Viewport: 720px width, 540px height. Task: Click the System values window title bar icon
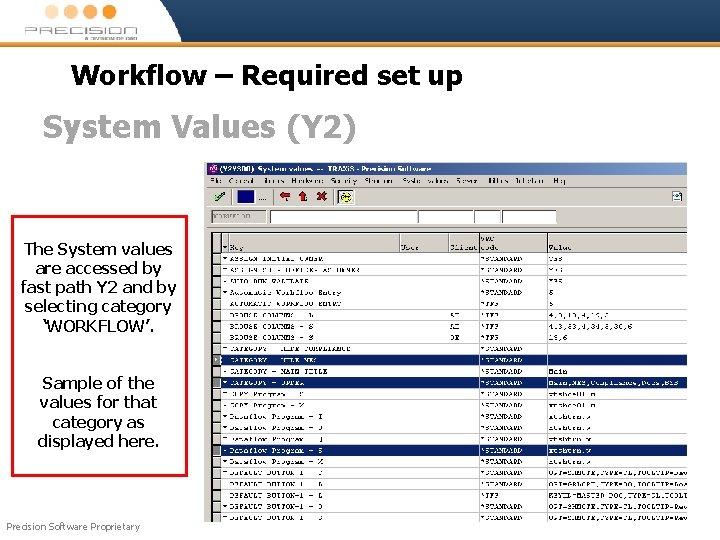coord(213,169)
